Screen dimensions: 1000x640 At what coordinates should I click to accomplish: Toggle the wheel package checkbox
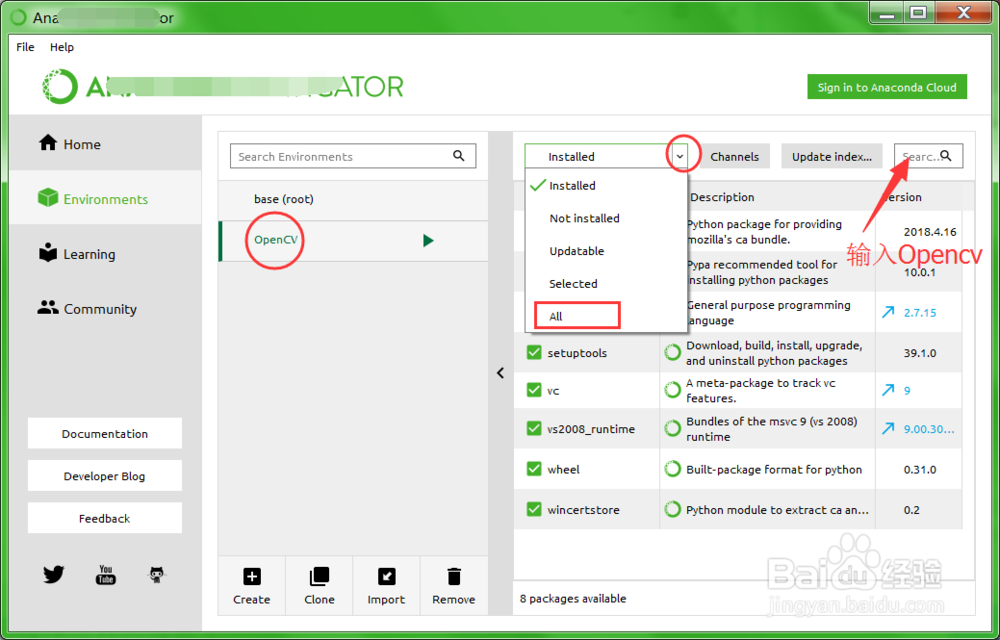(x=534, y=469)
